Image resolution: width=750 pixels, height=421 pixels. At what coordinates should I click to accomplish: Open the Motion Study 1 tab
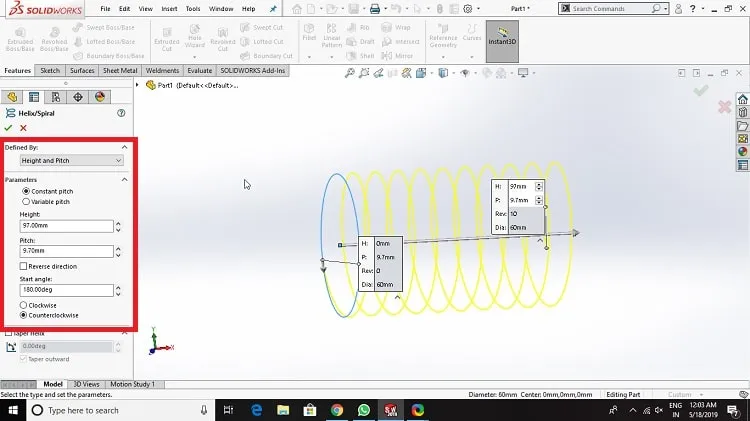[x=132, y=384]
